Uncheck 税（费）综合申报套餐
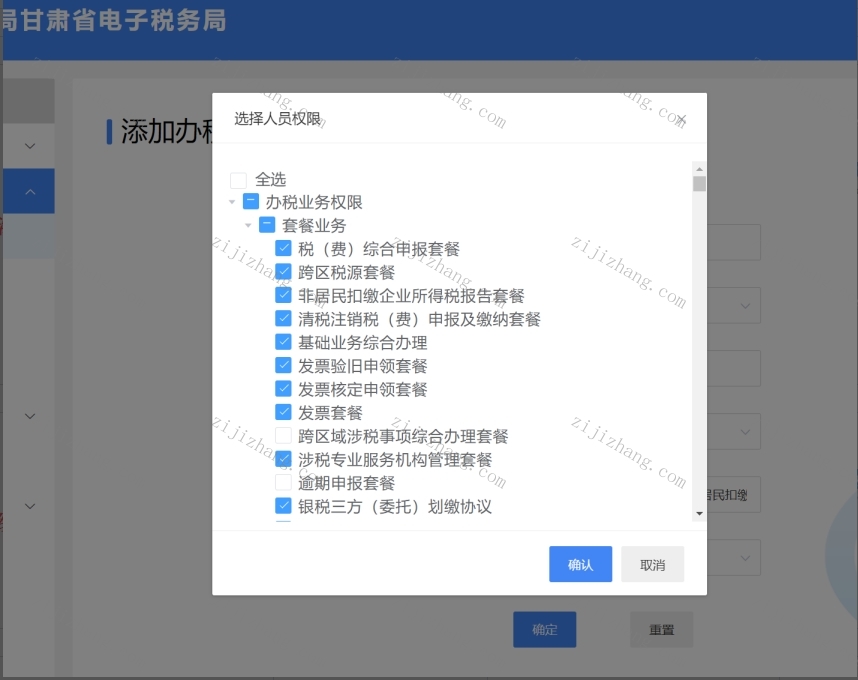Screen dimensions: 858x680 pyautogui.click(x=283, y=248)
